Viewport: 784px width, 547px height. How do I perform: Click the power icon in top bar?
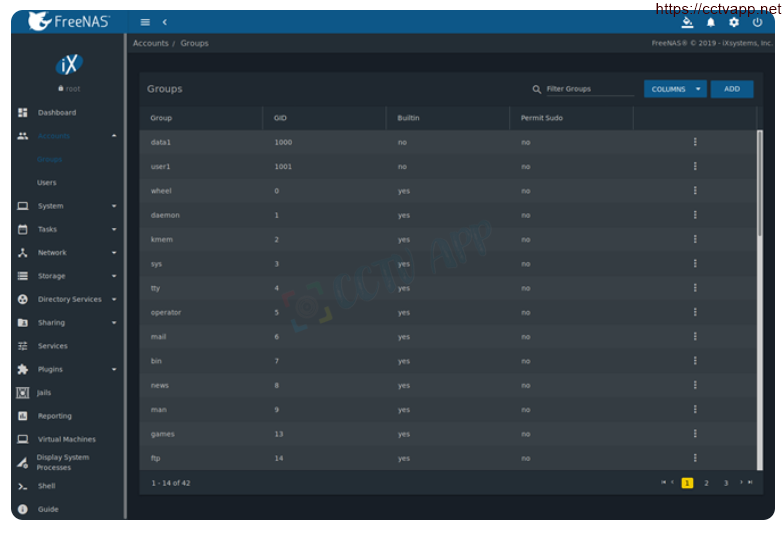[x=757, y=22]
